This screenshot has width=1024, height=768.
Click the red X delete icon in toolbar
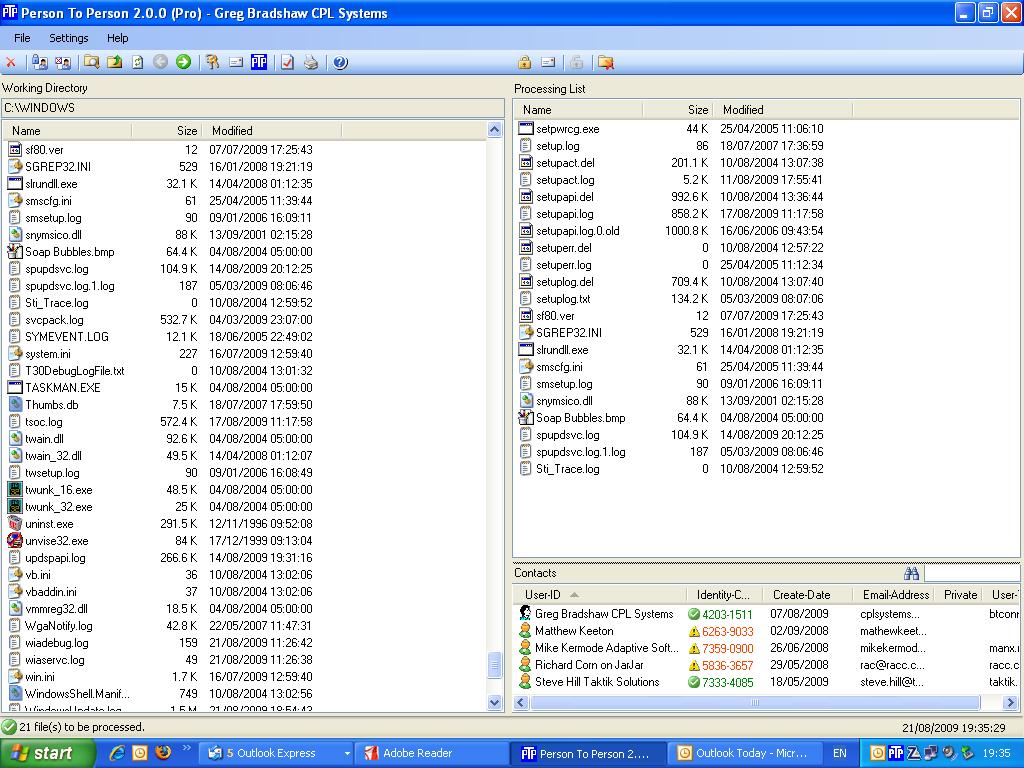pos(11,62)
